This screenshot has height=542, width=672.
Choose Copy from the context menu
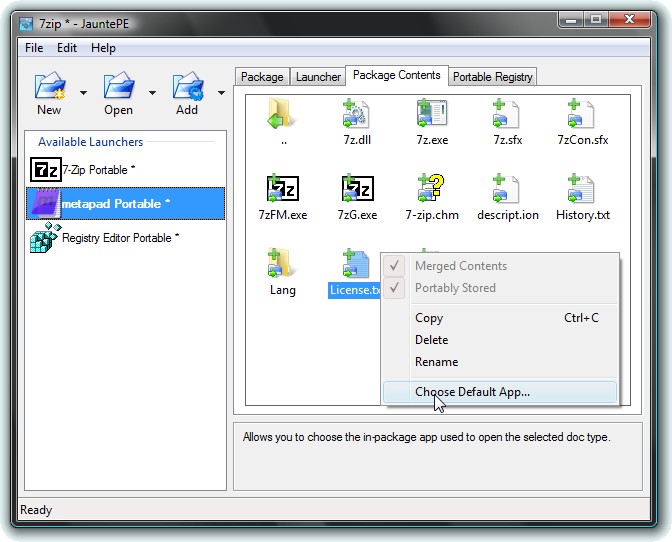point(500,318)
